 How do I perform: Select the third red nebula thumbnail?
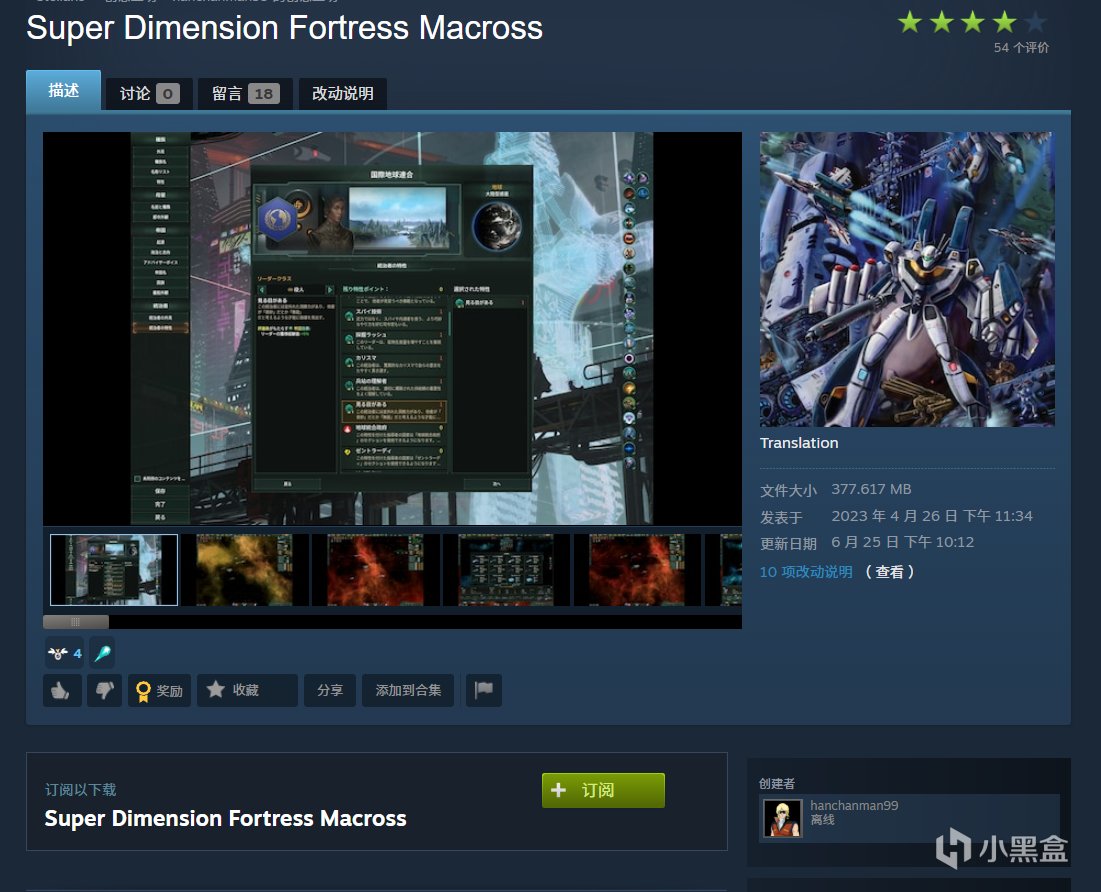pos(375,570)
